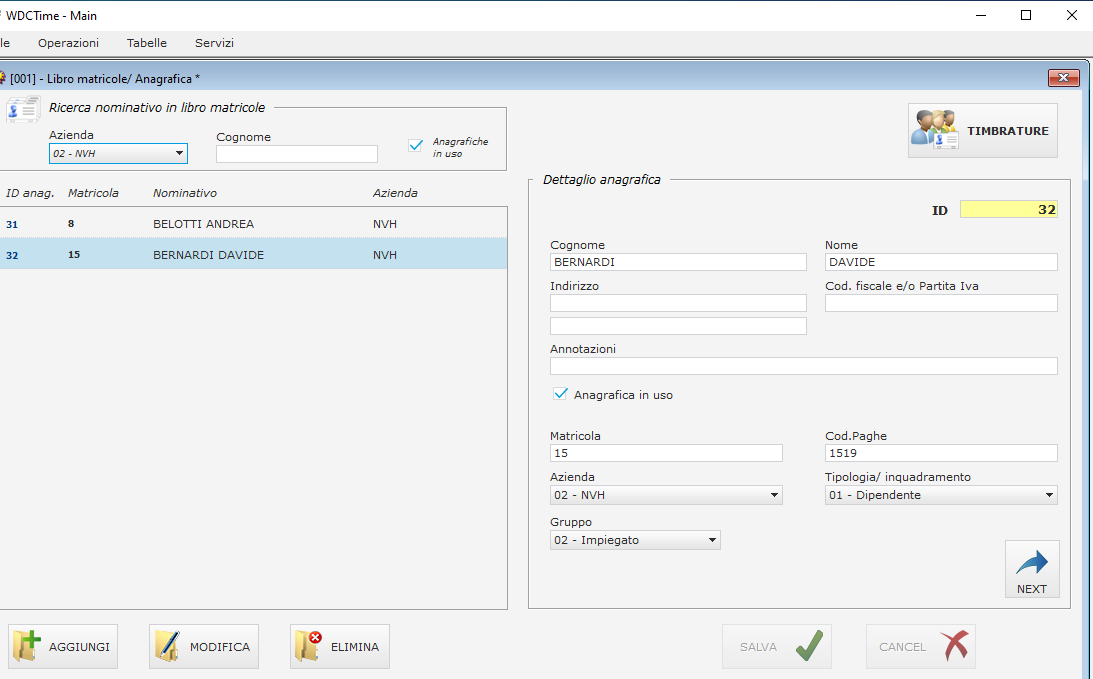
Task: Click the Cognome search field
Action: [297, 154]
